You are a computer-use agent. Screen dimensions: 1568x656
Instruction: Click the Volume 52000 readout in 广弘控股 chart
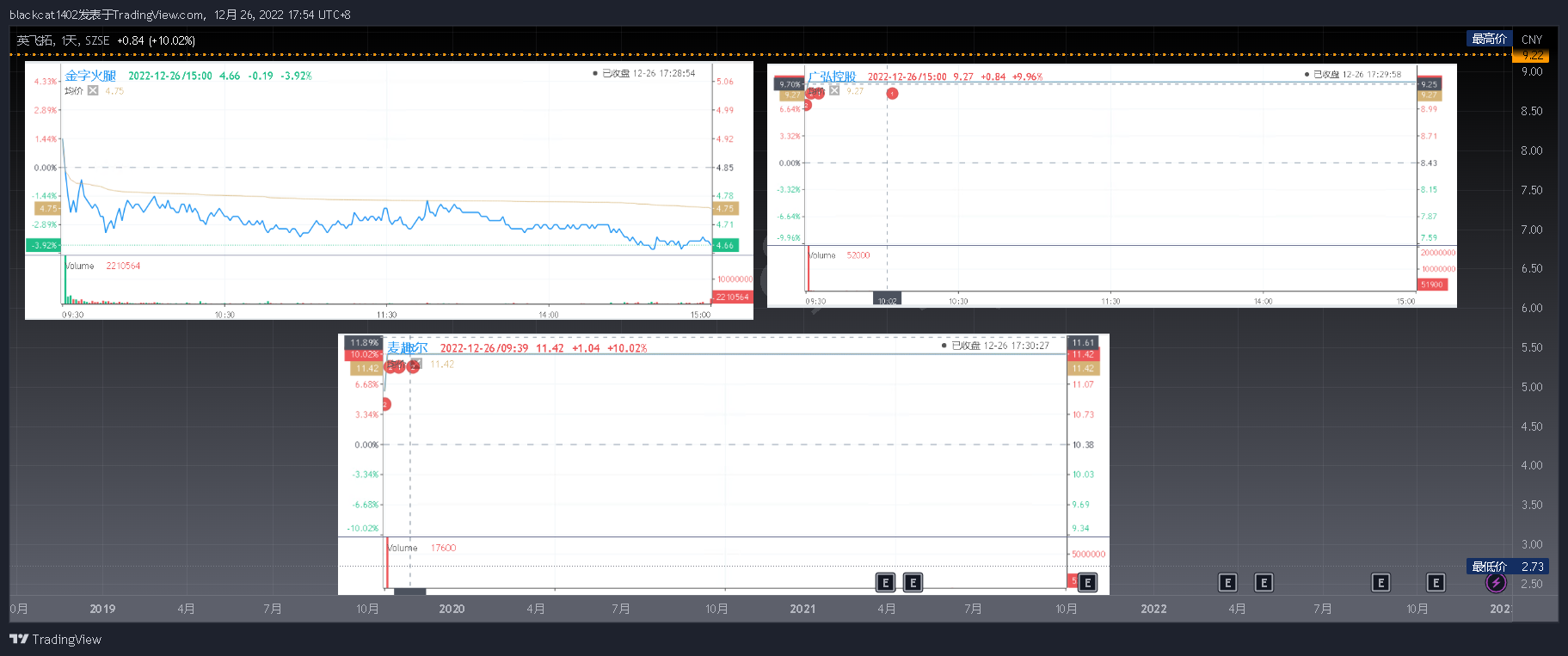[x=839, y=255]
